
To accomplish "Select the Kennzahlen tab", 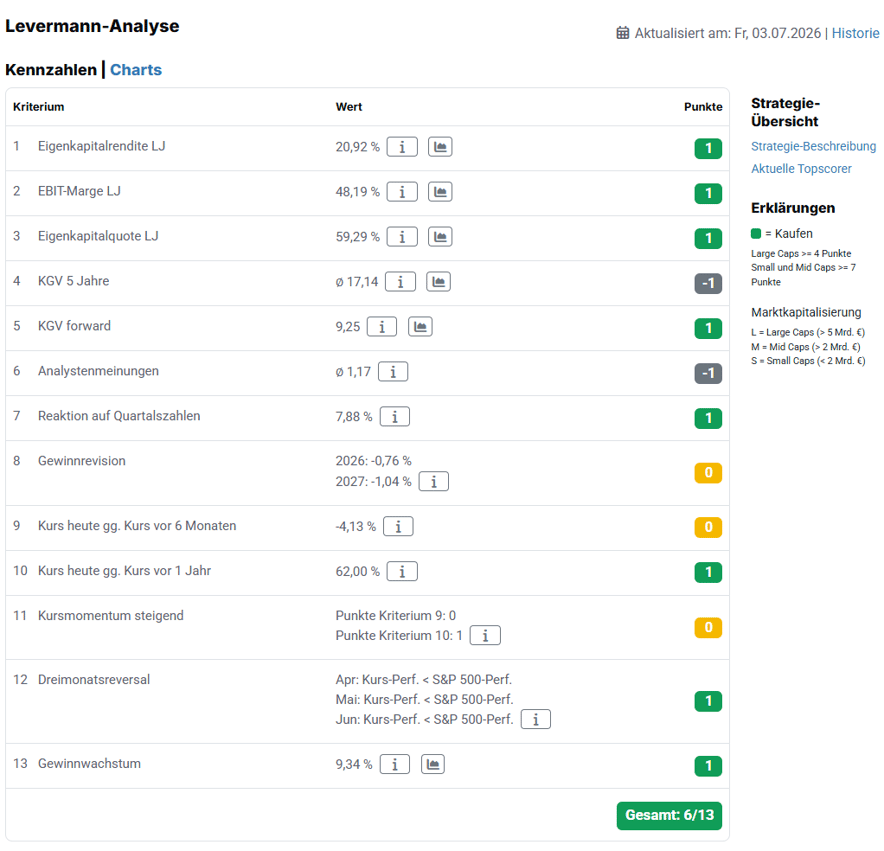I will tap(51, 70).
